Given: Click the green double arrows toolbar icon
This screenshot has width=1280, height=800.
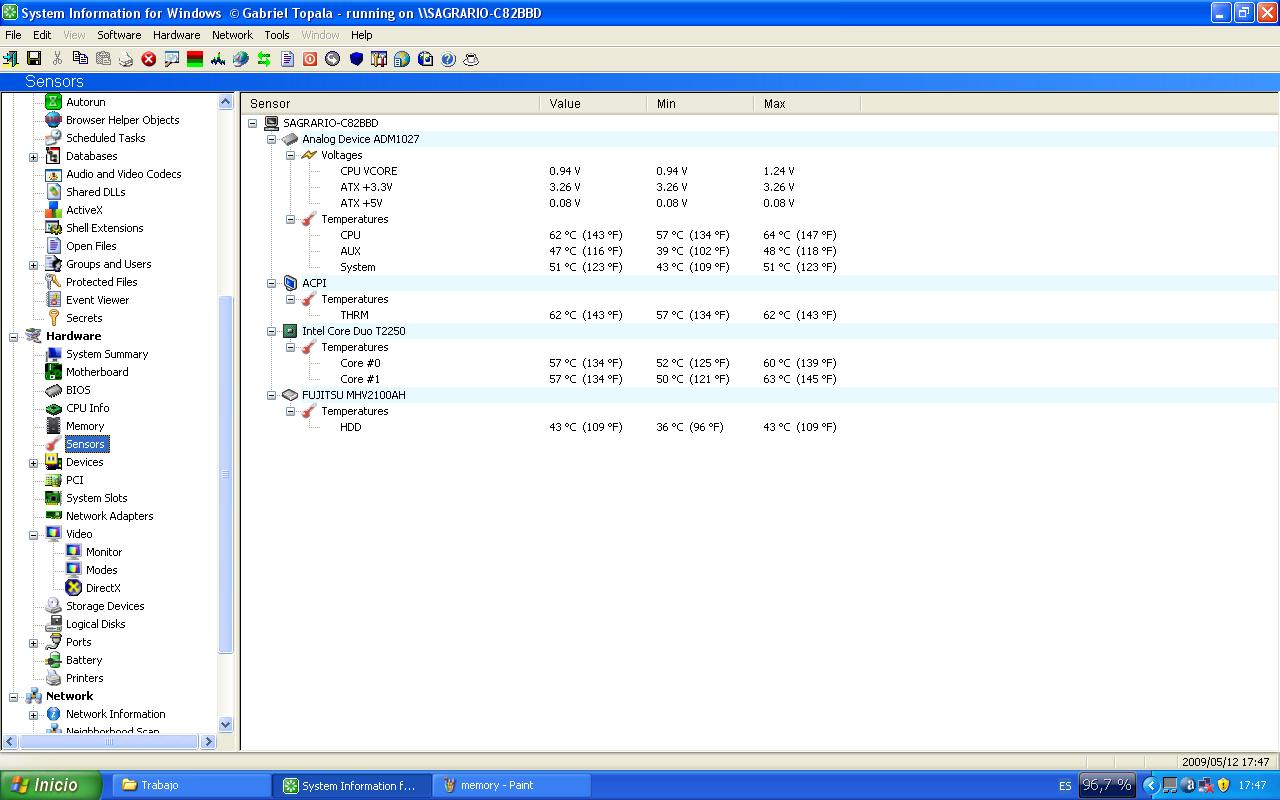Looking at the screenshot, I should 264,59.
